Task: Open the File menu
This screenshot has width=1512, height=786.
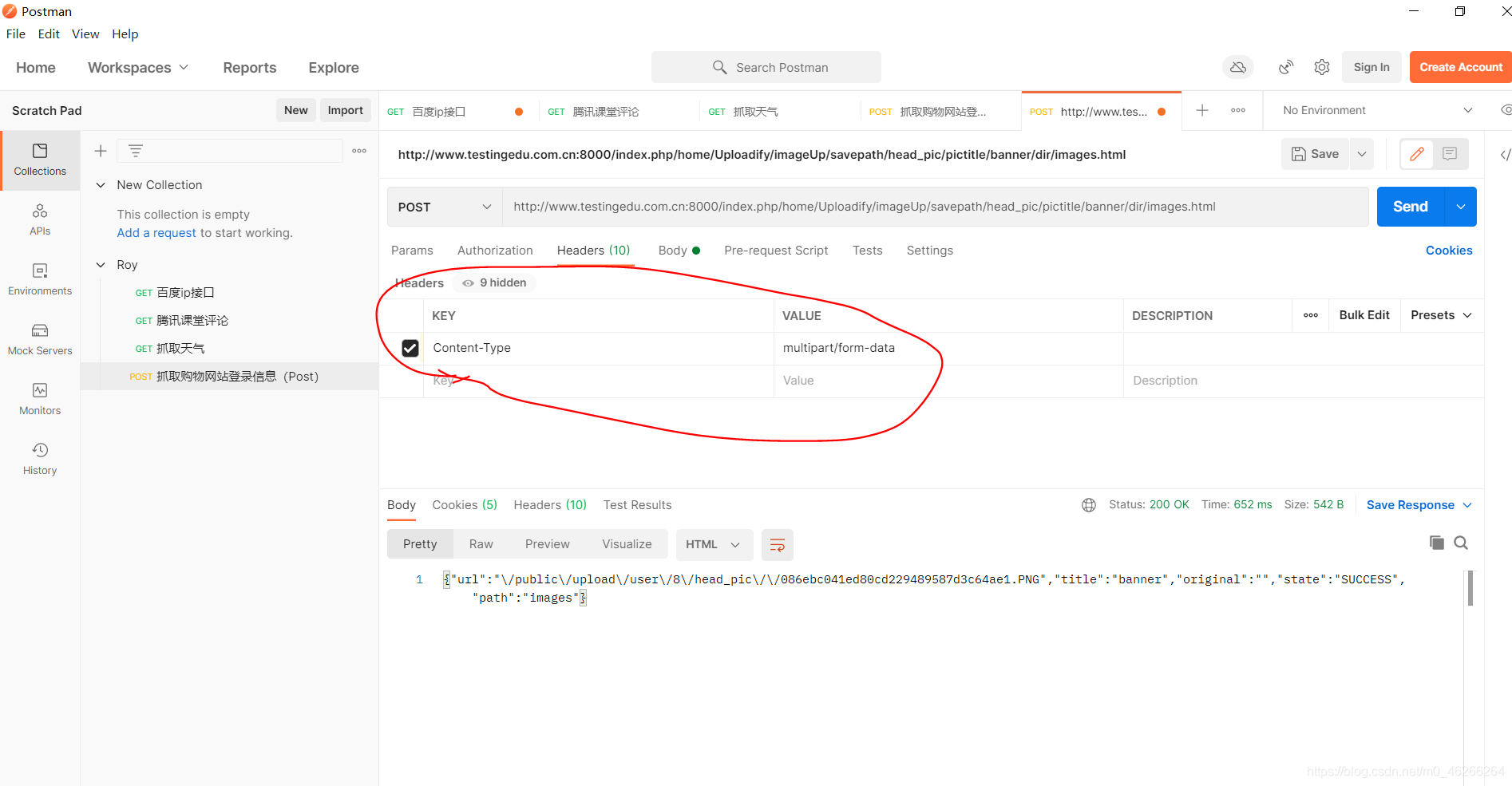Action: [x=16, y=34]
